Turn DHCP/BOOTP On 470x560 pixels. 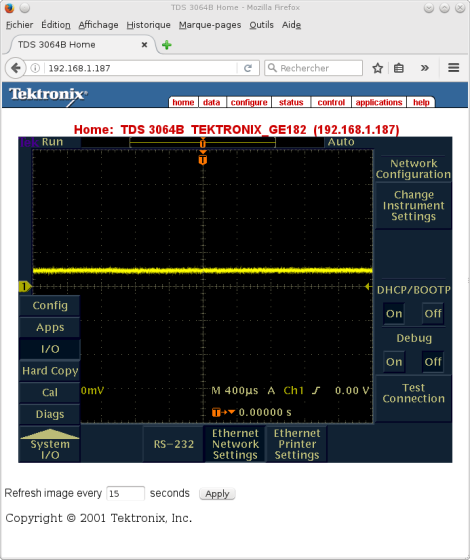click(394, 314)
